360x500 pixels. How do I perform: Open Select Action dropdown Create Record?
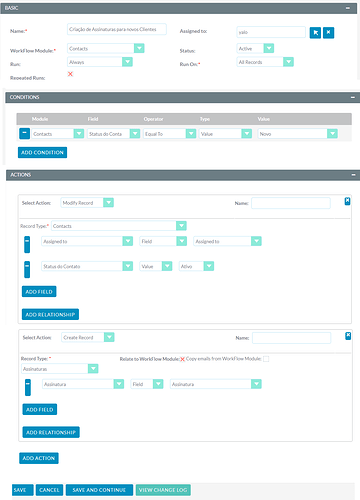(x=88, y=337)
